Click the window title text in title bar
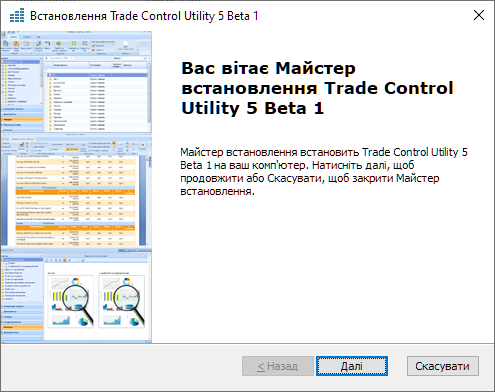The image size is (495, 392). 144,16
